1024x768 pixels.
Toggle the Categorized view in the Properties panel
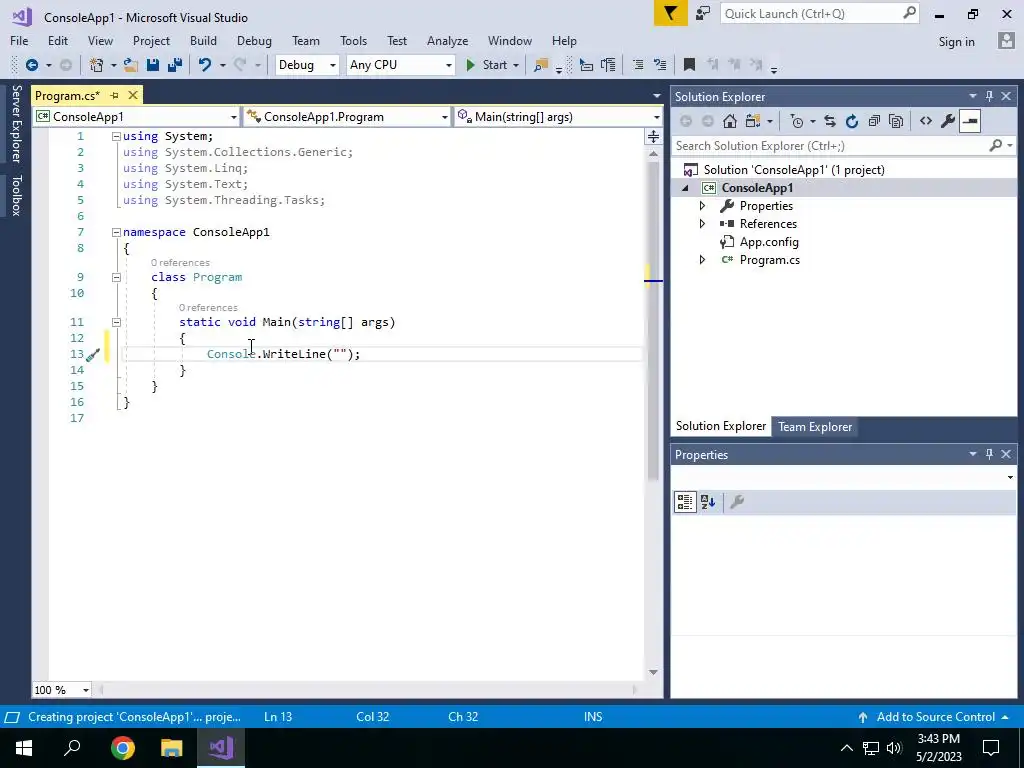(x=685, y=502)
